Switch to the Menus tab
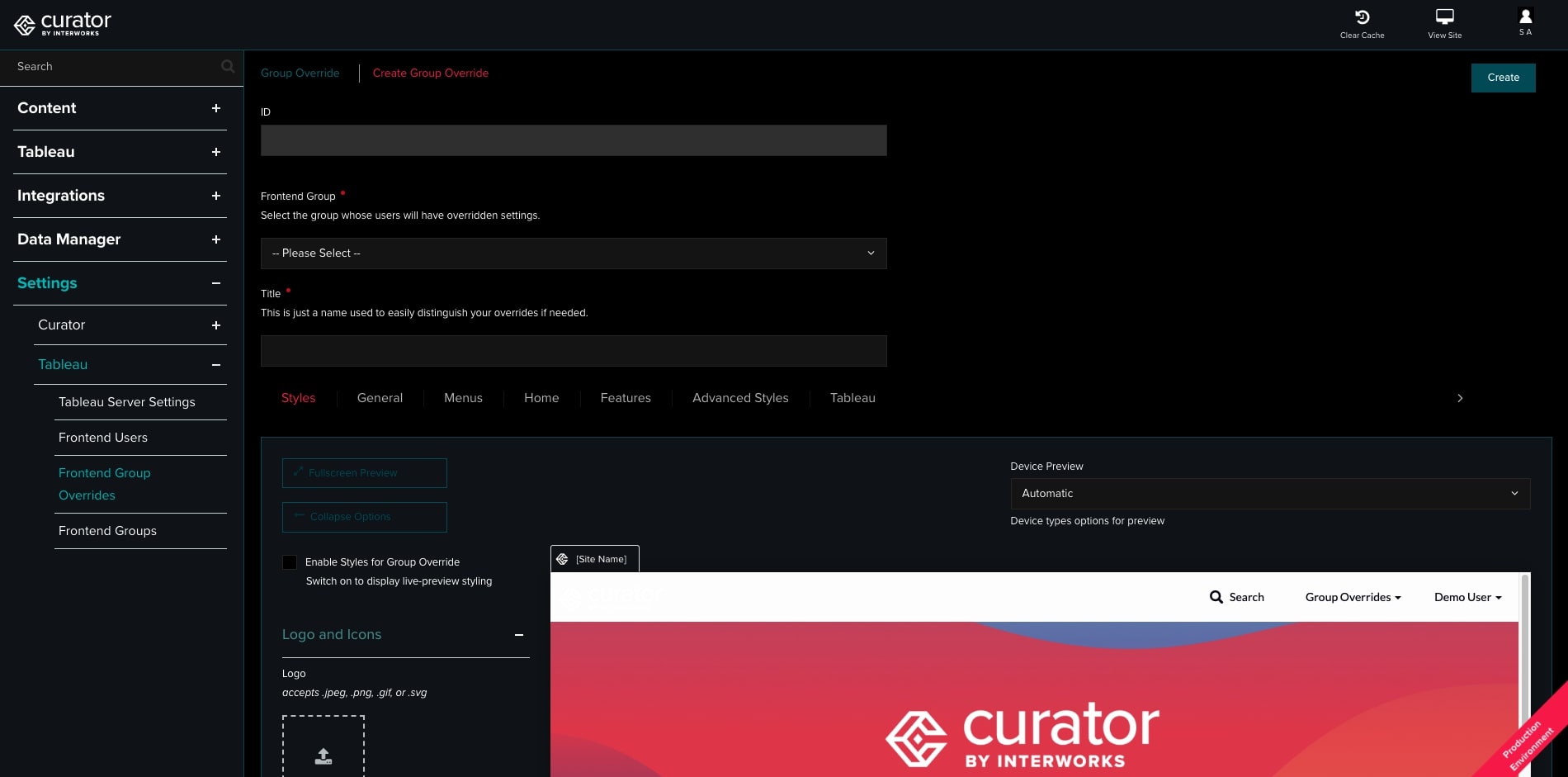This screenshot has height=777, width=1568. (463, 398)
